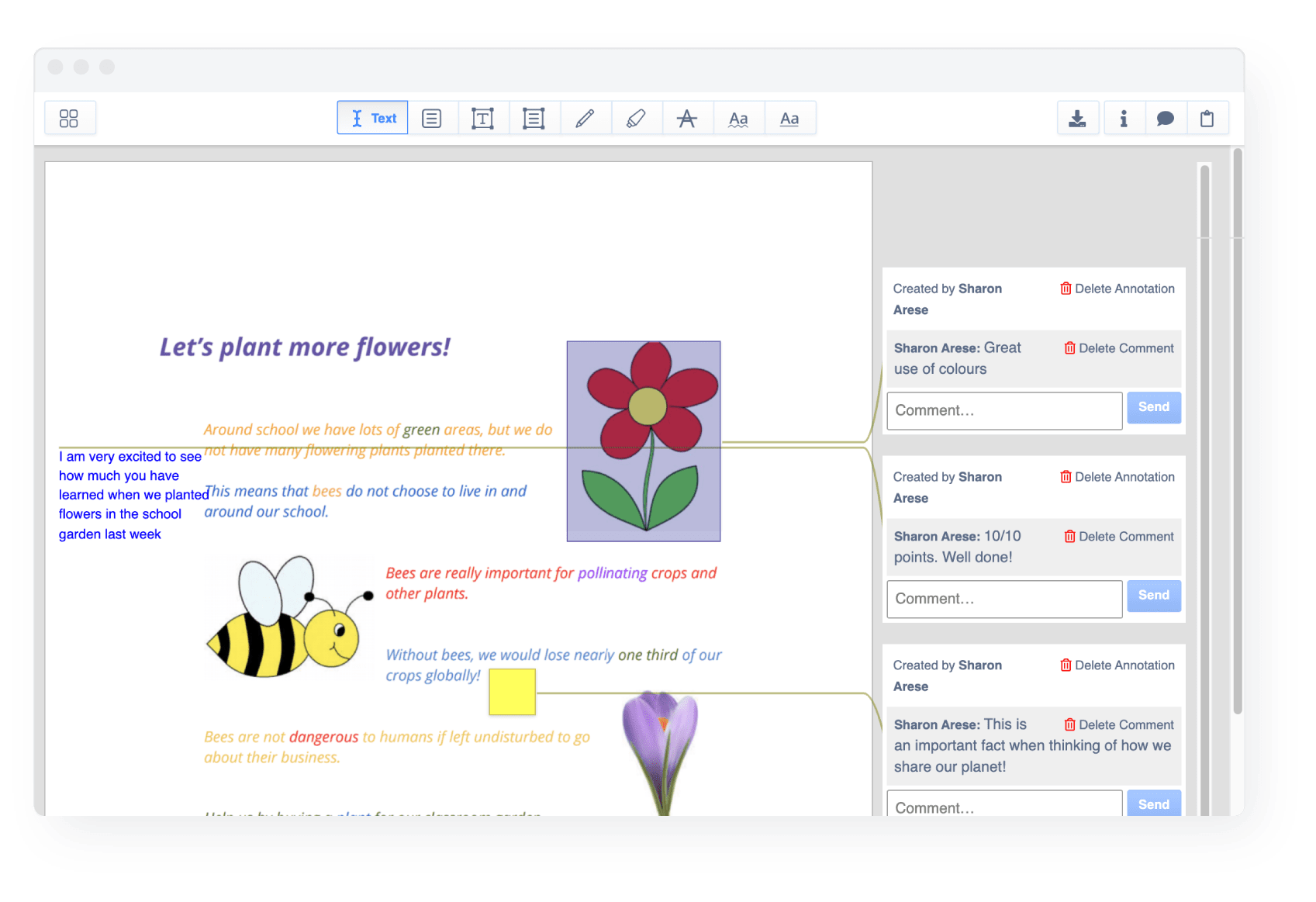Focus comment field under 'important fact' comment
1316x902 pixels.
(x=1004, y=804)
